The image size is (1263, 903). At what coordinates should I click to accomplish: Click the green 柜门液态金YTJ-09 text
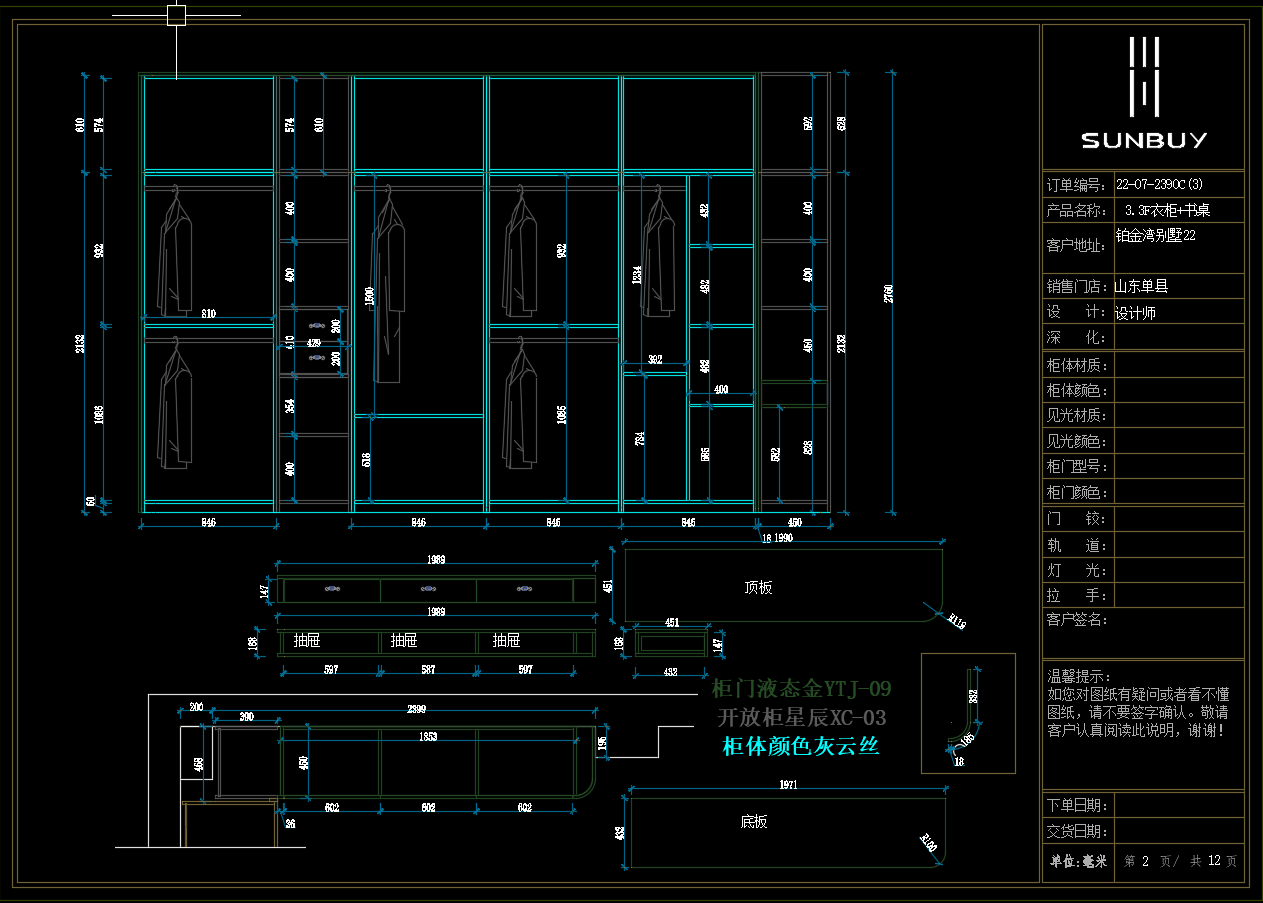800,689
